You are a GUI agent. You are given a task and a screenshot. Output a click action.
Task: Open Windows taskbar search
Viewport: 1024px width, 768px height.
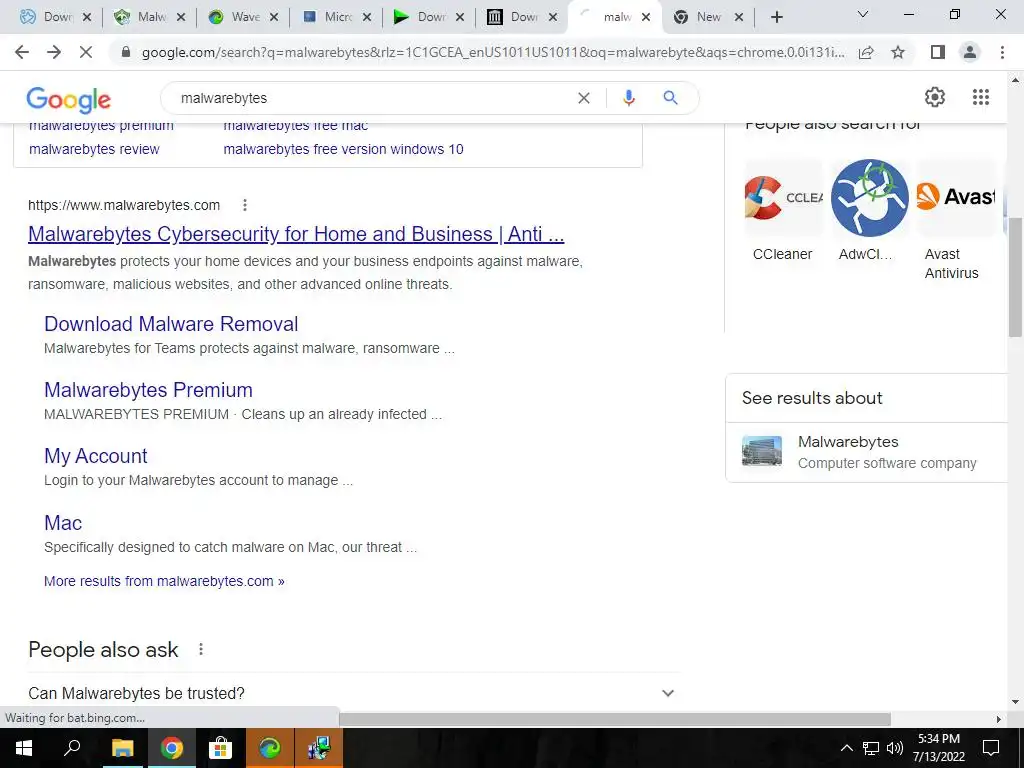coord(72,748)
